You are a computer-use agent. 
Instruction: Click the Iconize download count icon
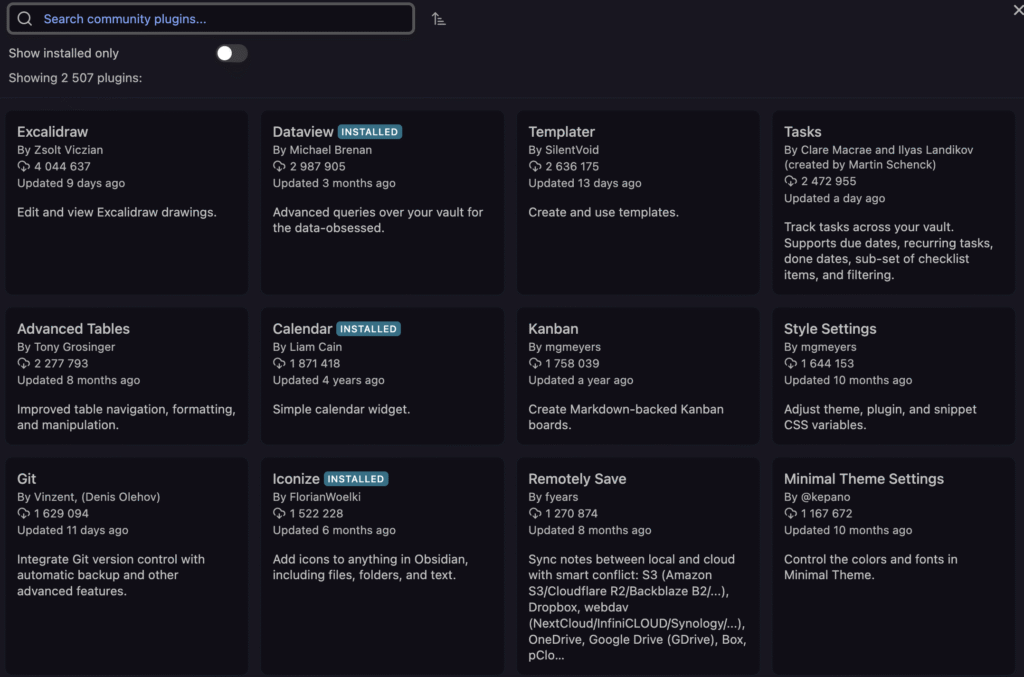pyautogui.click(x=279, y=513)
